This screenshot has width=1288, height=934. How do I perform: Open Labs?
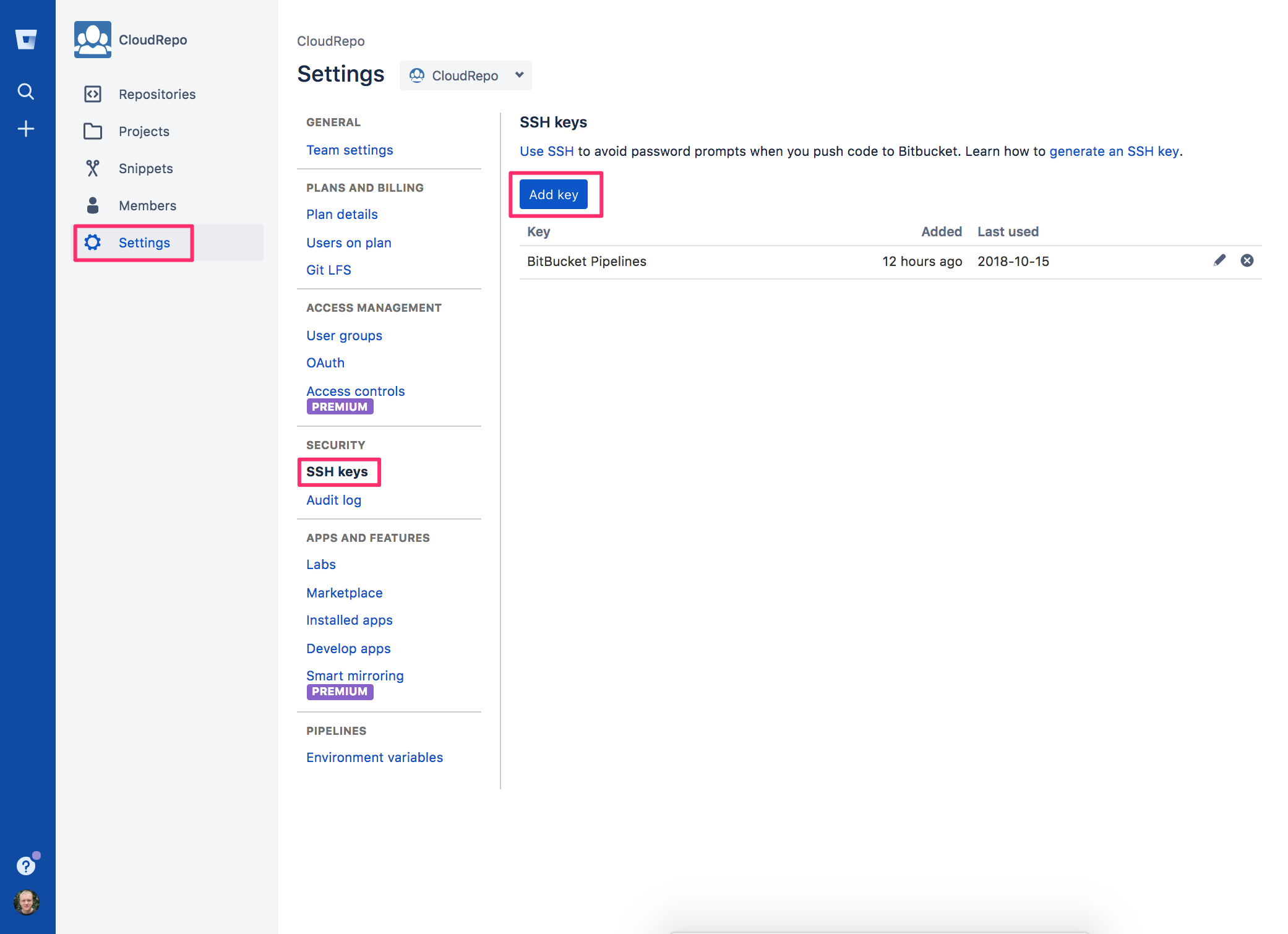[x=321, y=564]
